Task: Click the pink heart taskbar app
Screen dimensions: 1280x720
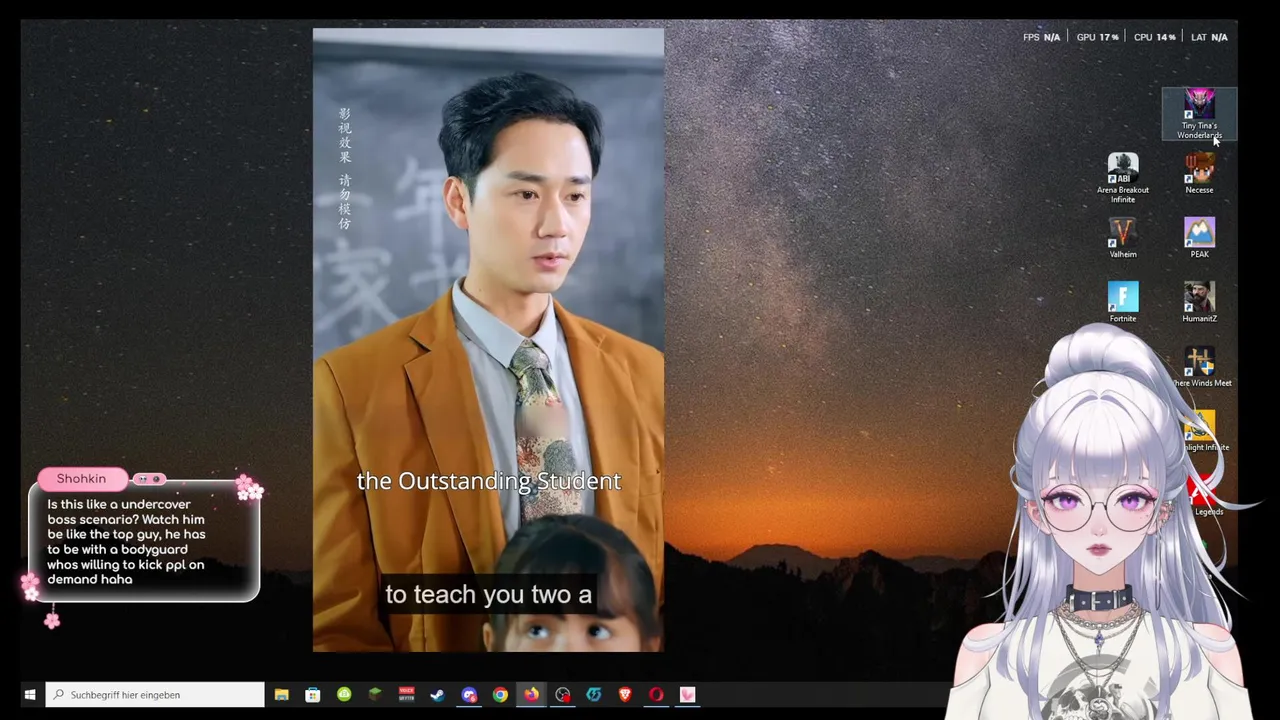Action: pos(688,694)
